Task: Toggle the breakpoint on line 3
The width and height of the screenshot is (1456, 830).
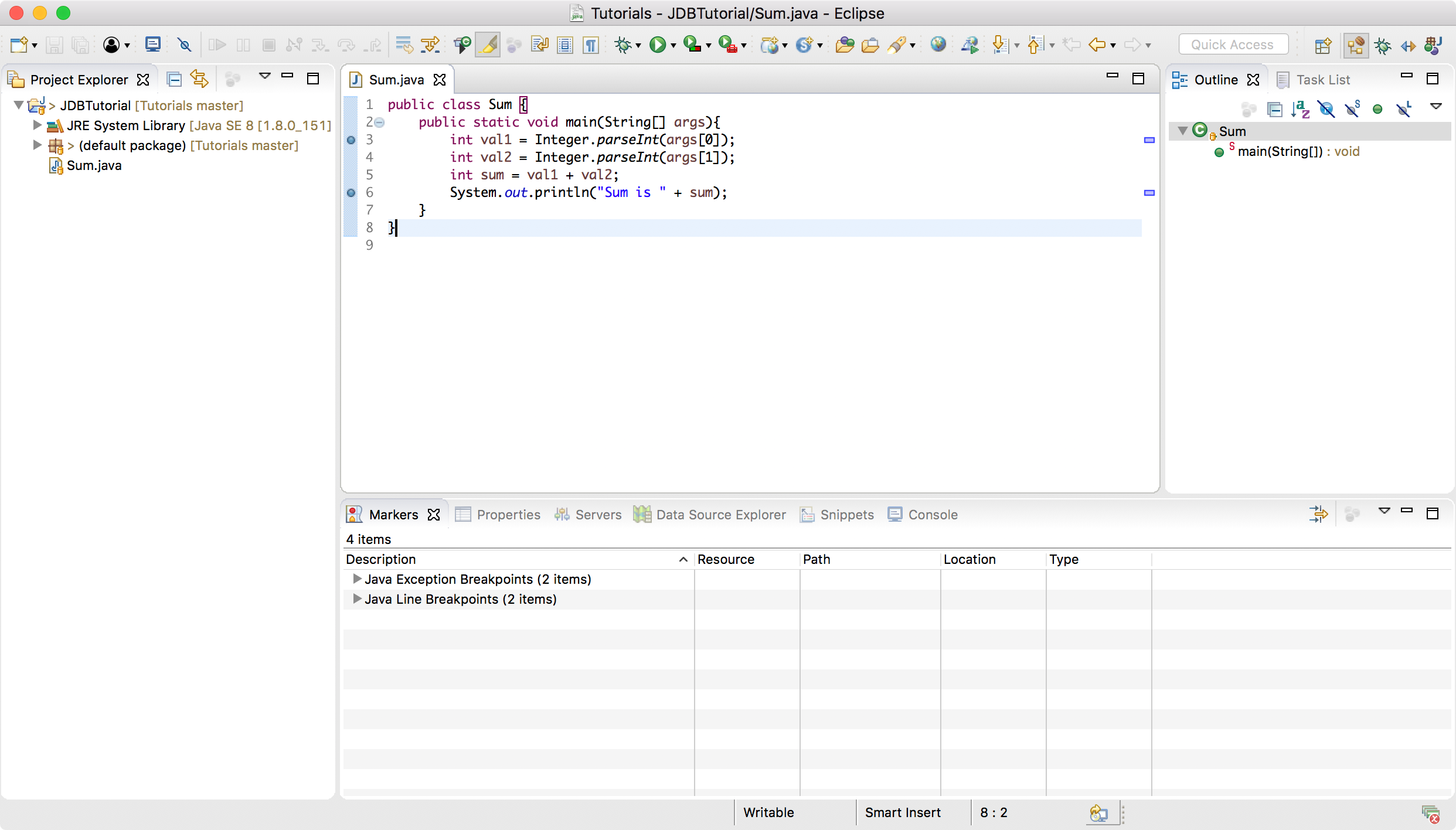Action: (351, 140)
